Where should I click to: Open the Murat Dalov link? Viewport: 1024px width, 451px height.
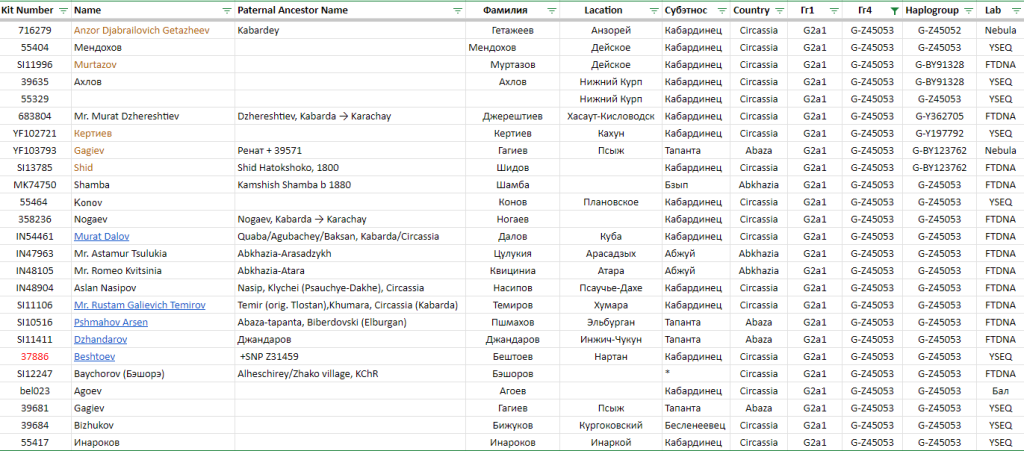(x=103, y=236)
